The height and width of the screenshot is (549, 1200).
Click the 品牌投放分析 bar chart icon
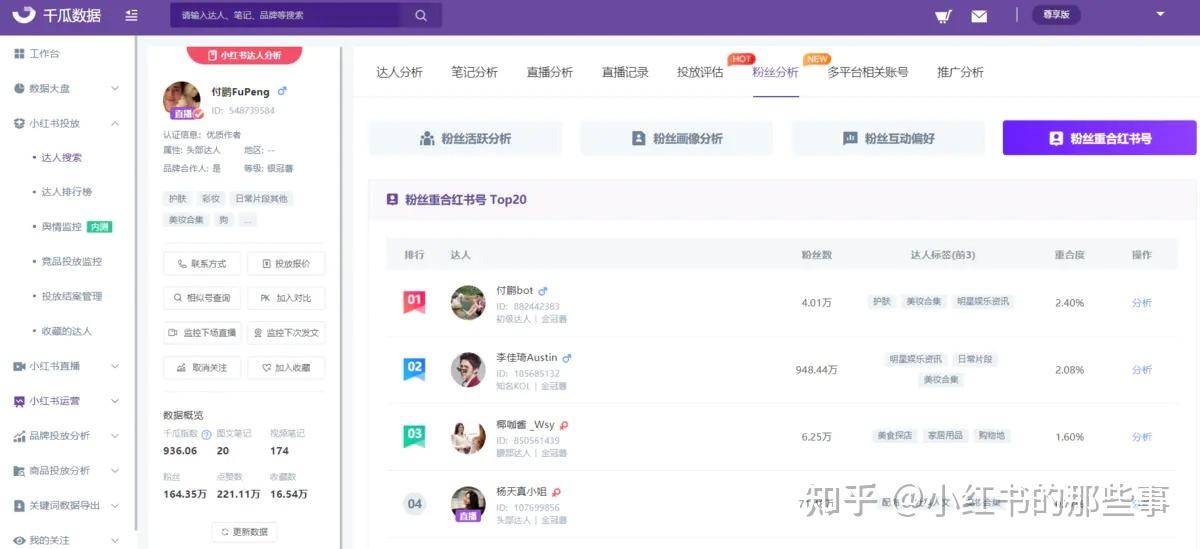coord(19,436)
